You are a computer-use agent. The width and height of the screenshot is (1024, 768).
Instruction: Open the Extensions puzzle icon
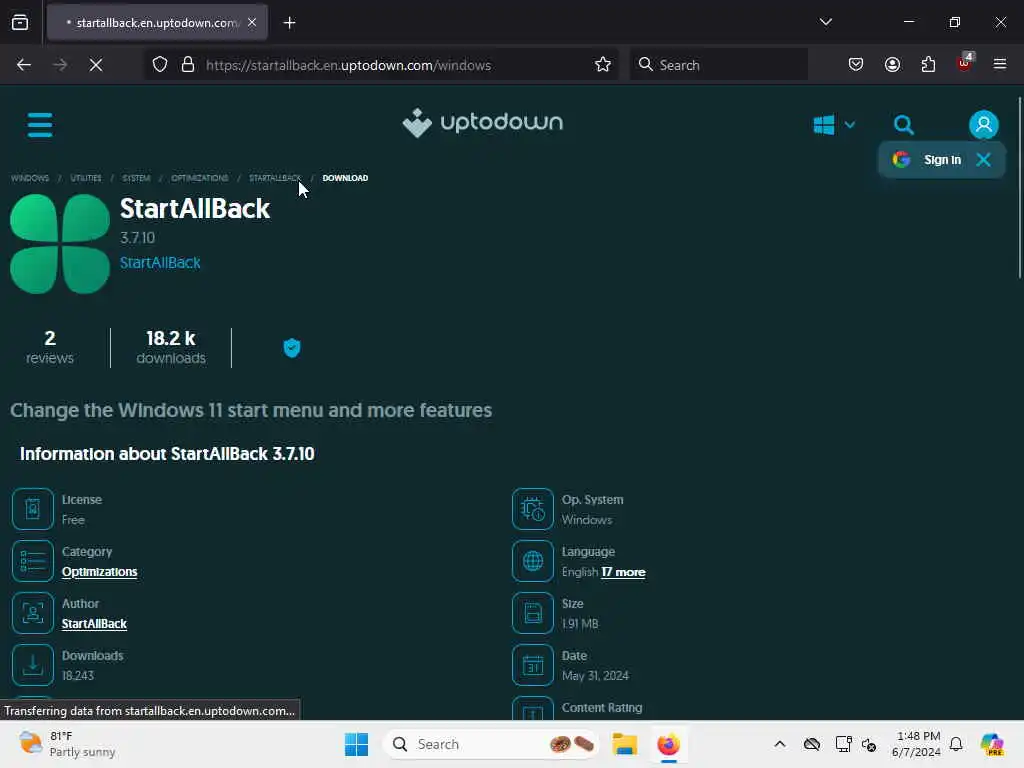pyautogui.click(x=928, y=64)
